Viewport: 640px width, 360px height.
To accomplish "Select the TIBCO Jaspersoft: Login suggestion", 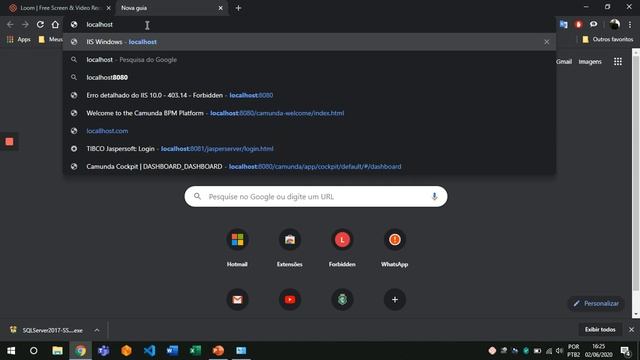I will (309, 149).
